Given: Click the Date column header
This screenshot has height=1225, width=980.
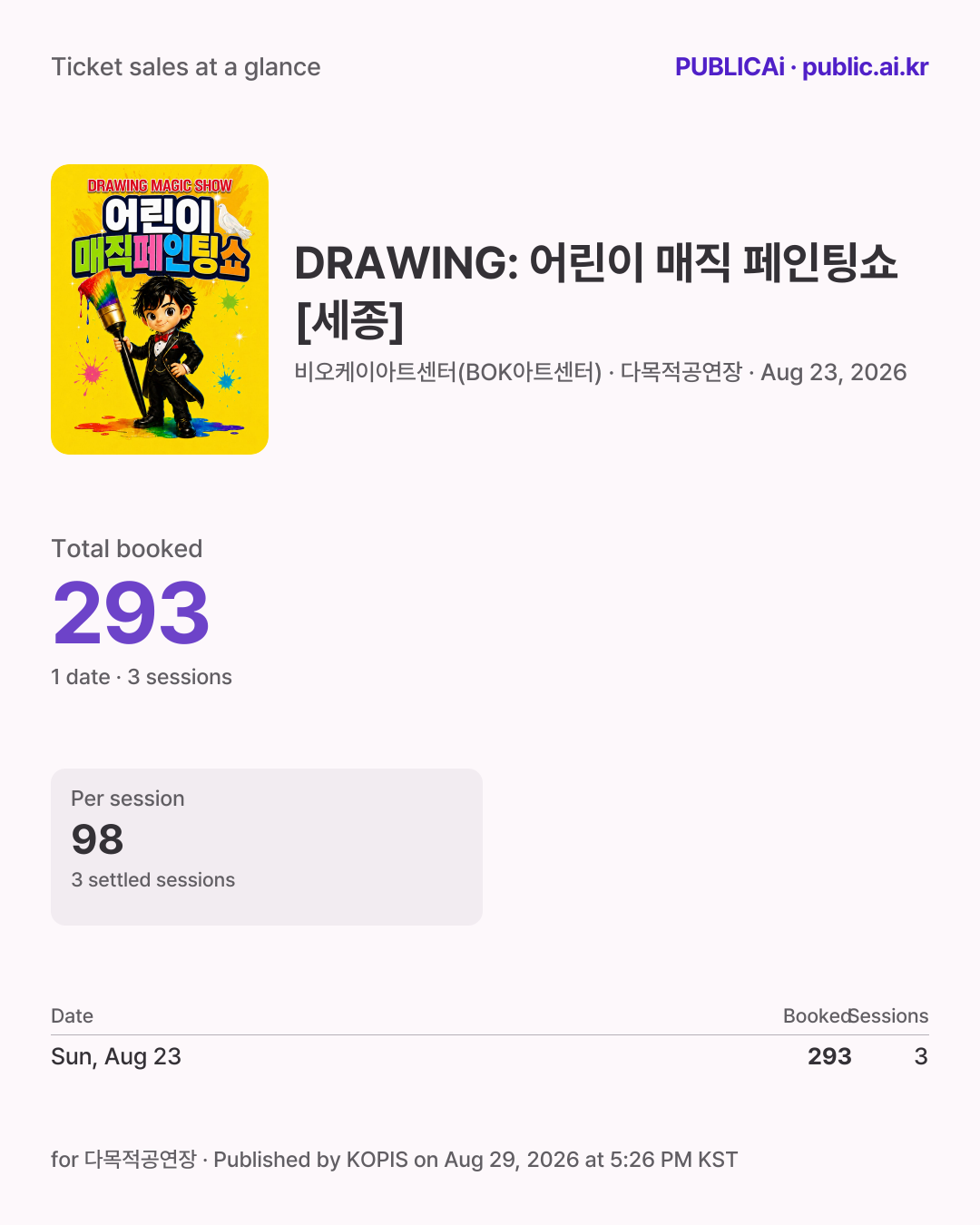Looking at the screenshot, I should (x=73, y=1016).
